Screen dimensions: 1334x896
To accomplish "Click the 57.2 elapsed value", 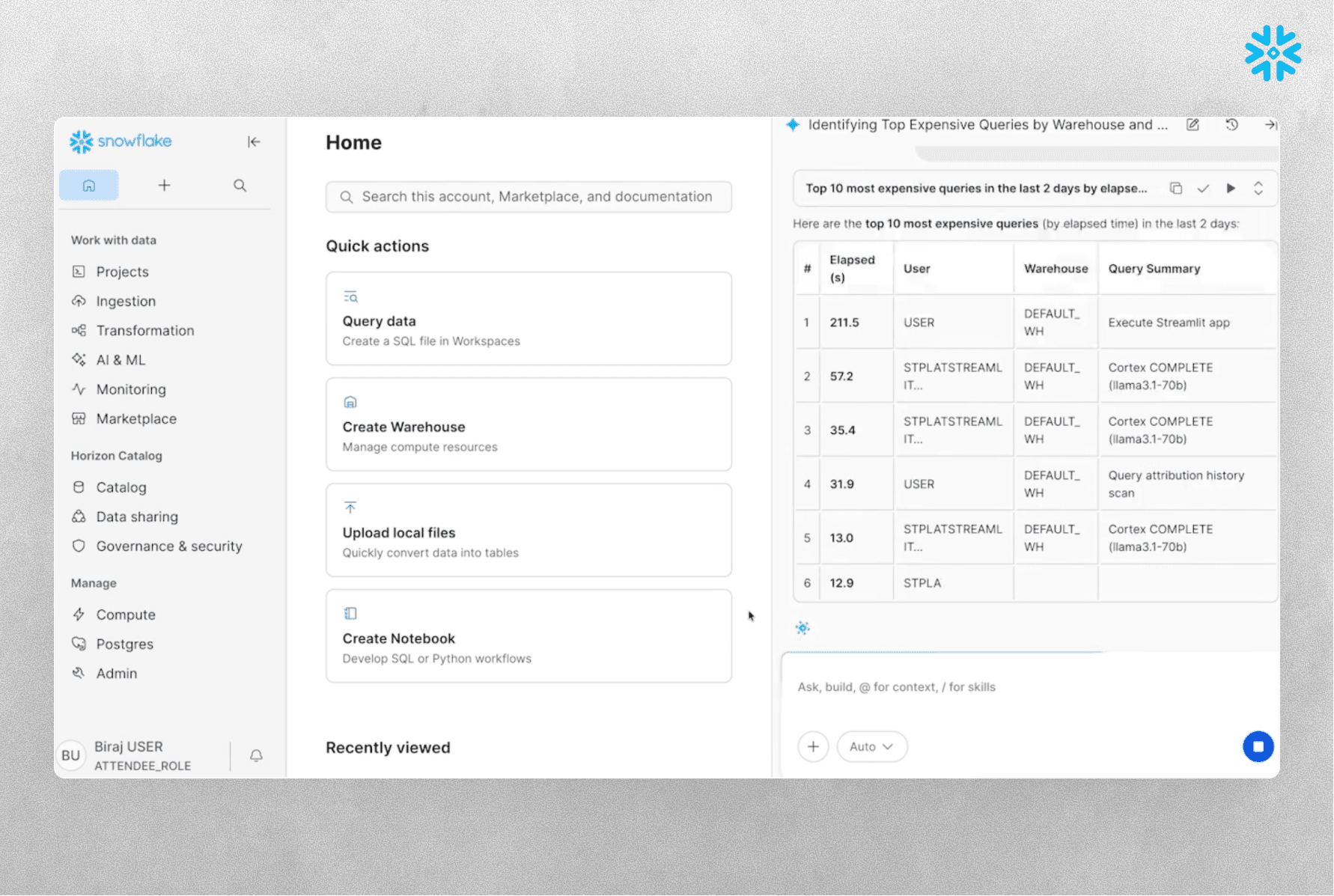I will [841, 377].
